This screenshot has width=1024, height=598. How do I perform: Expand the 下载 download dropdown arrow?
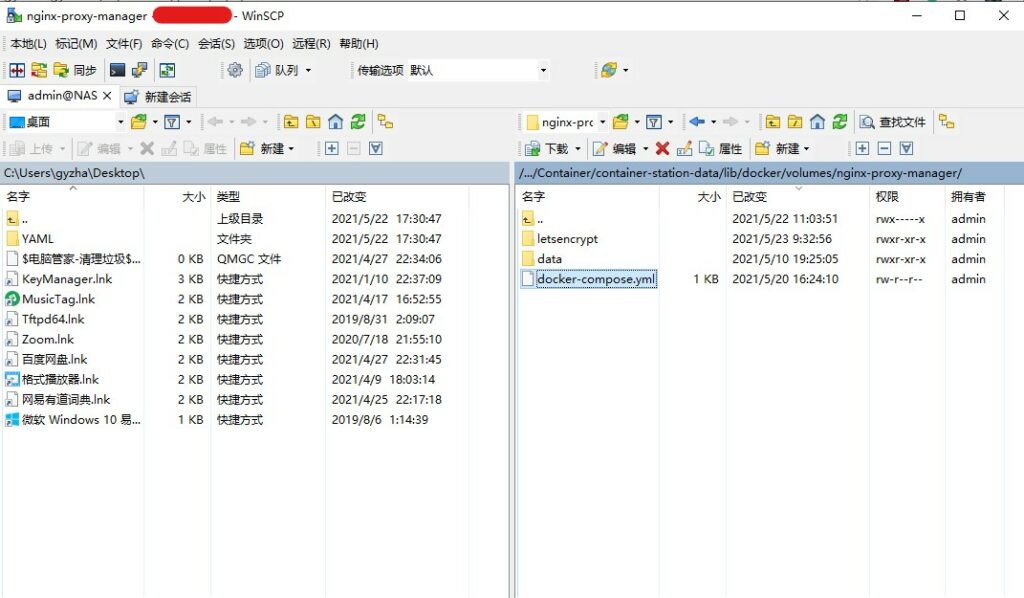click(578, 149)
